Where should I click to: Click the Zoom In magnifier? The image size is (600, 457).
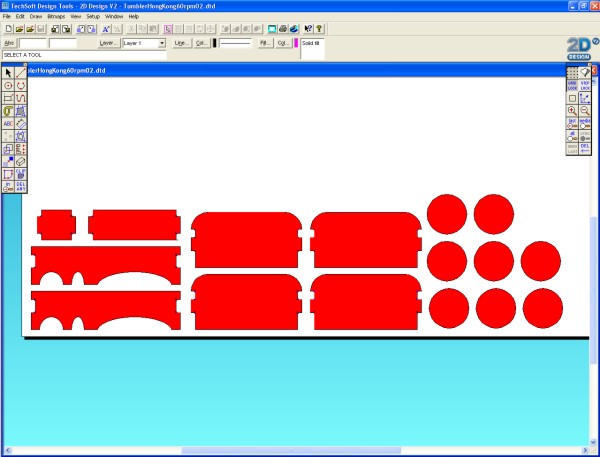pyautogui.click(x=572, y=111)
